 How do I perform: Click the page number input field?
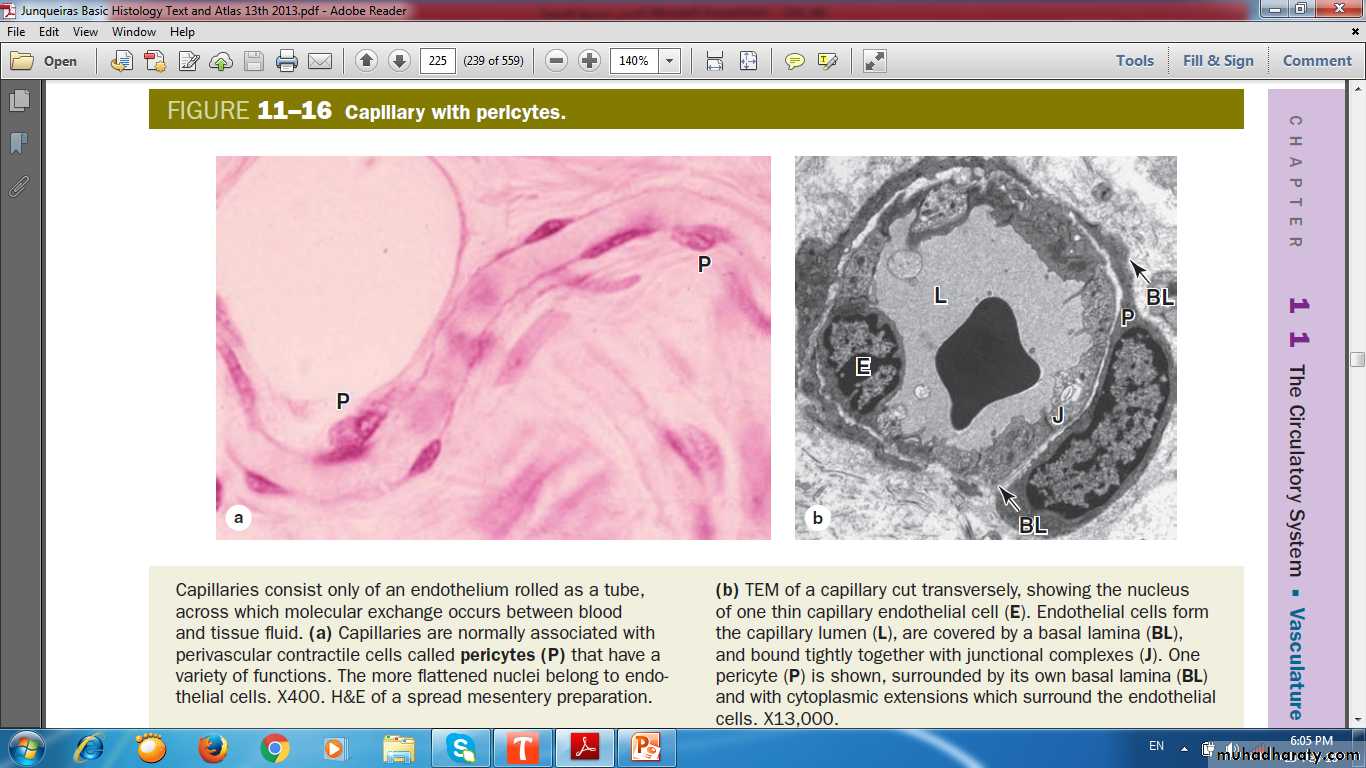[438, 61]
